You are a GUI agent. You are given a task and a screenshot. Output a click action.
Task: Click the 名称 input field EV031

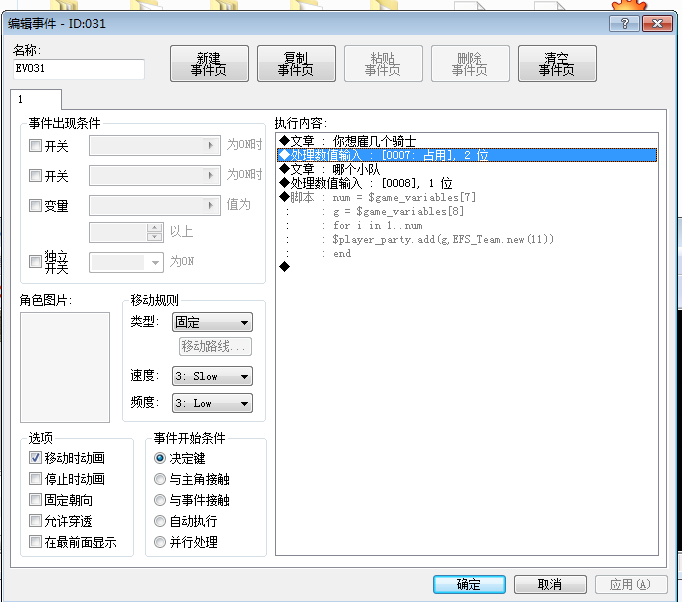(79, 69)
